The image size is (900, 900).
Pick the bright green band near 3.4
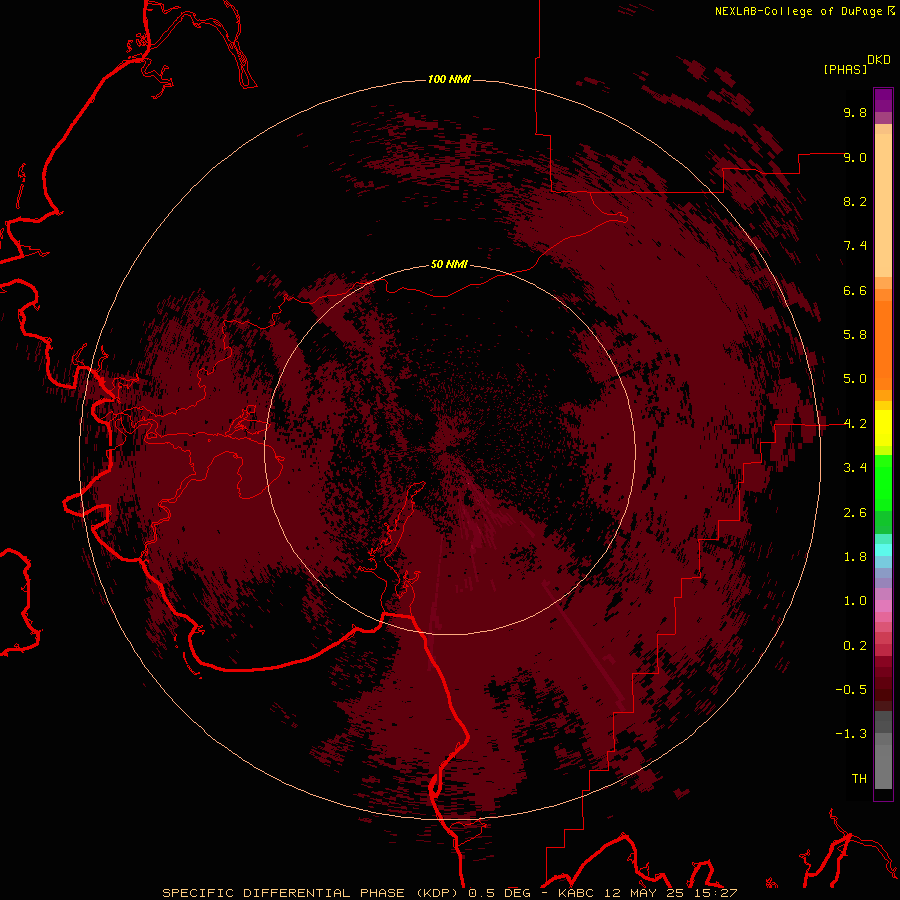point(883,483)
